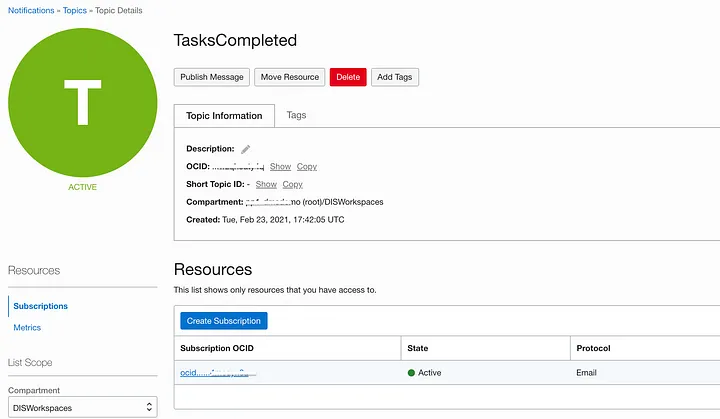Viewport: 720px width, 419px height.
Task: Copy the Short Topic ID
Action: [x=292, y=184]
